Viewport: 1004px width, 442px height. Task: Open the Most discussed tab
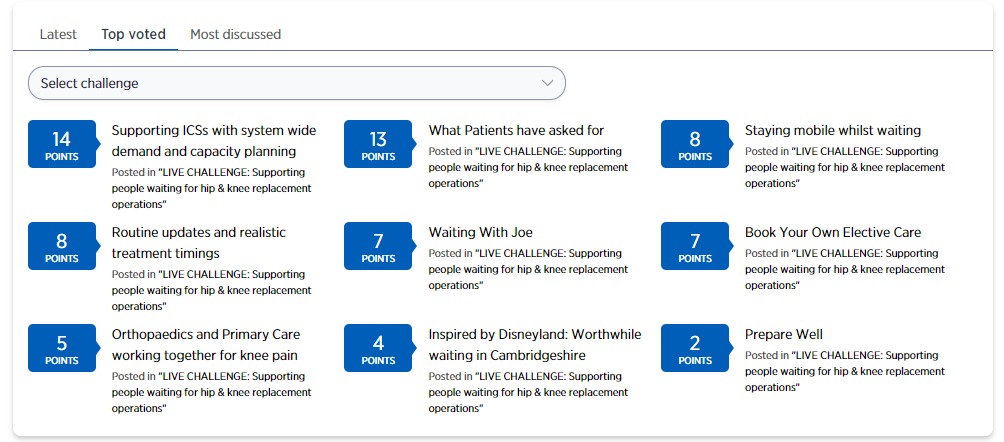[x=236, y=34]
